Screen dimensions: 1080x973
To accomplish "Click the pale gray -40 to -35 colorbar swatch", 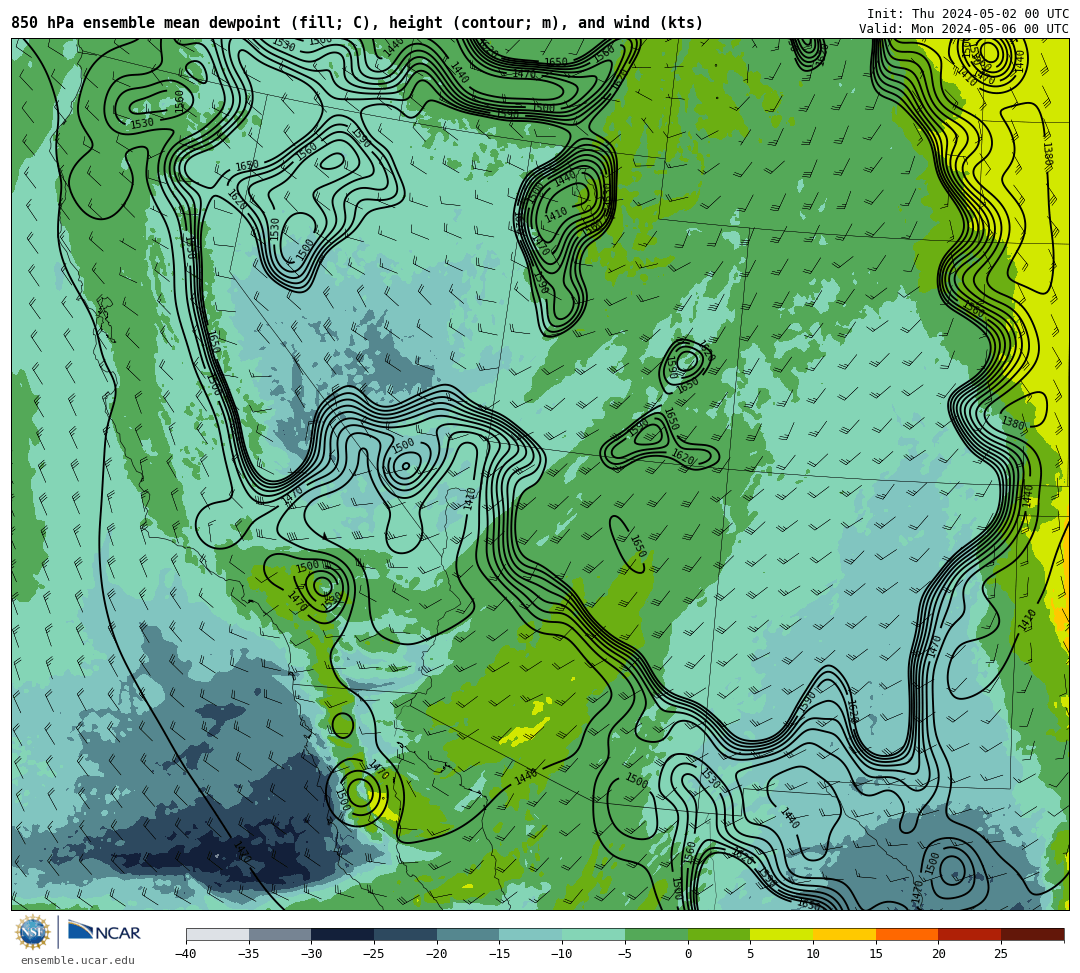I will [x=218, y=934].
